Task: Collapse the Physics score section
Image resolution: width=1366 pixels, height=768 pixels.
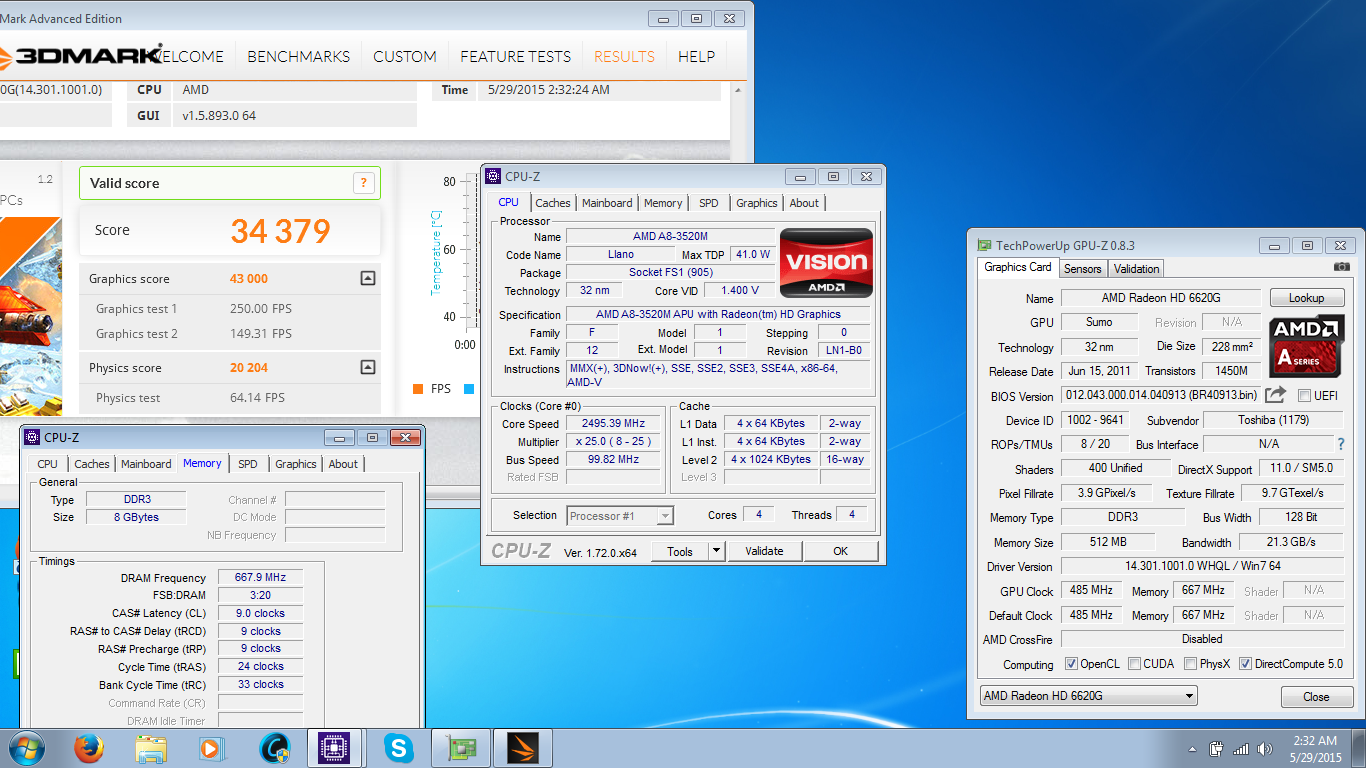Action: coord(368,367)
